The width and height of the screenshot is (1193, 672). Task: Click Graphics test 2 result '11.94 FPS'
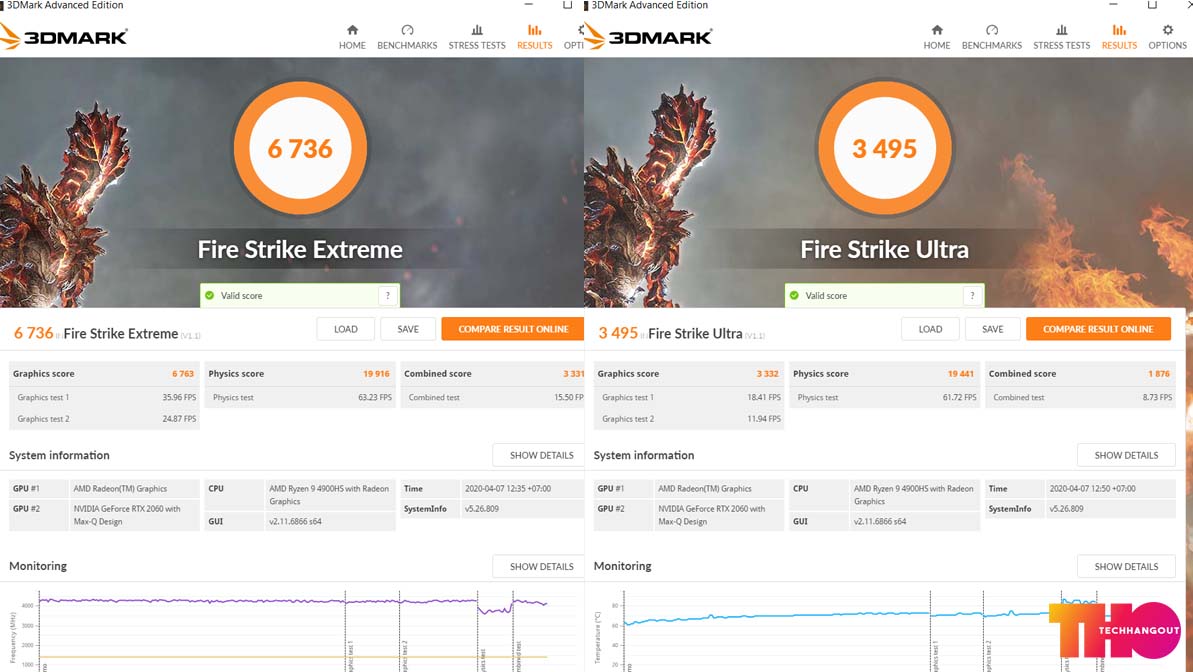pos(764,419)
